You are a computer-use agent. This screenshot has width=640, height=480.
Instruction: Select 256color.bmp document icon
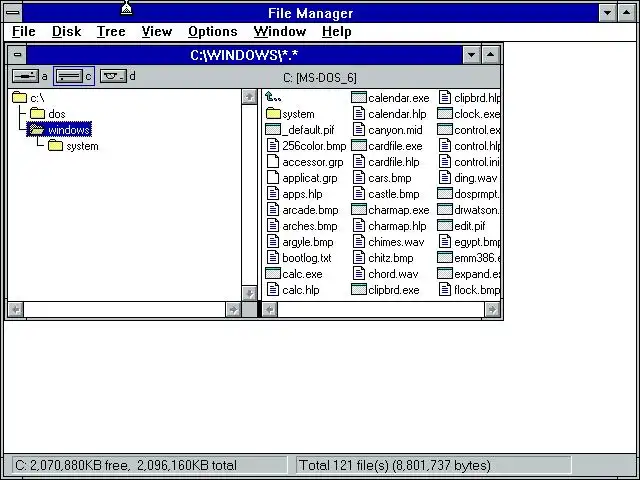[x=273, y=146]
